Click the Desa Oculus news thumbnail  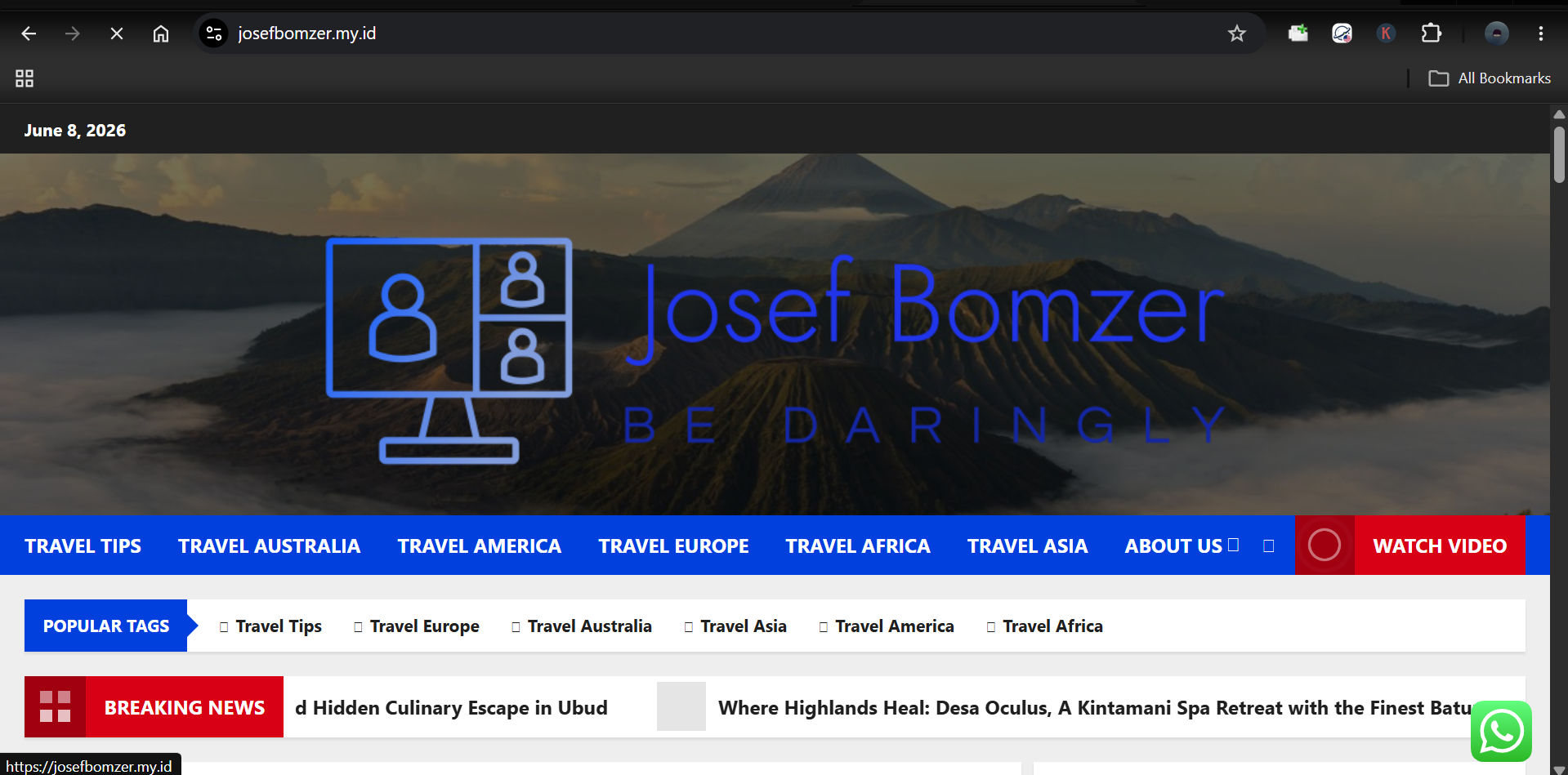[681, 706]
